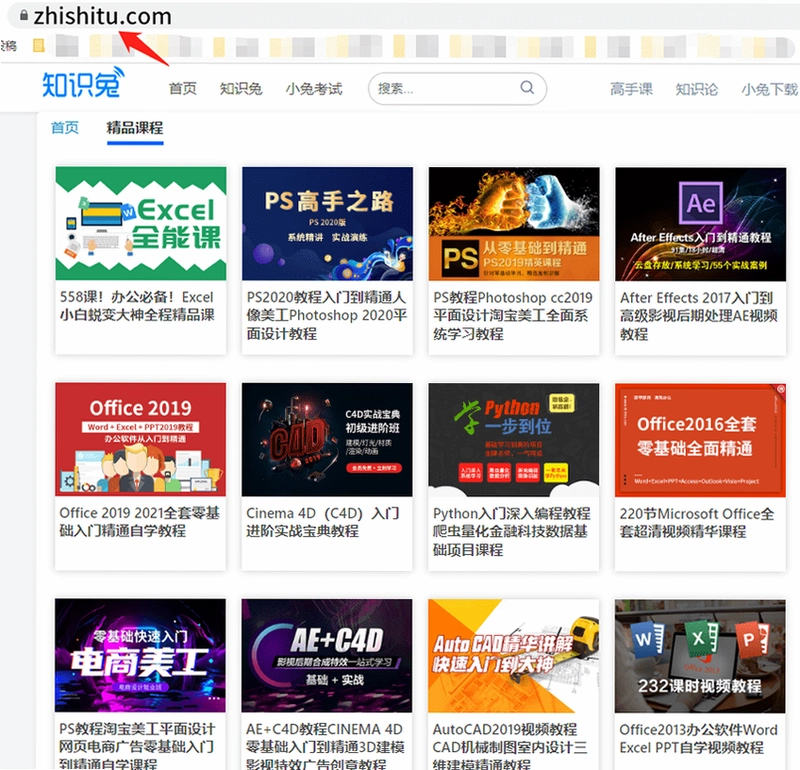The height and width of the screenshot is (770, 800).
Task: Open the Python 一步到位 course thumbnail
Action: 514,440
